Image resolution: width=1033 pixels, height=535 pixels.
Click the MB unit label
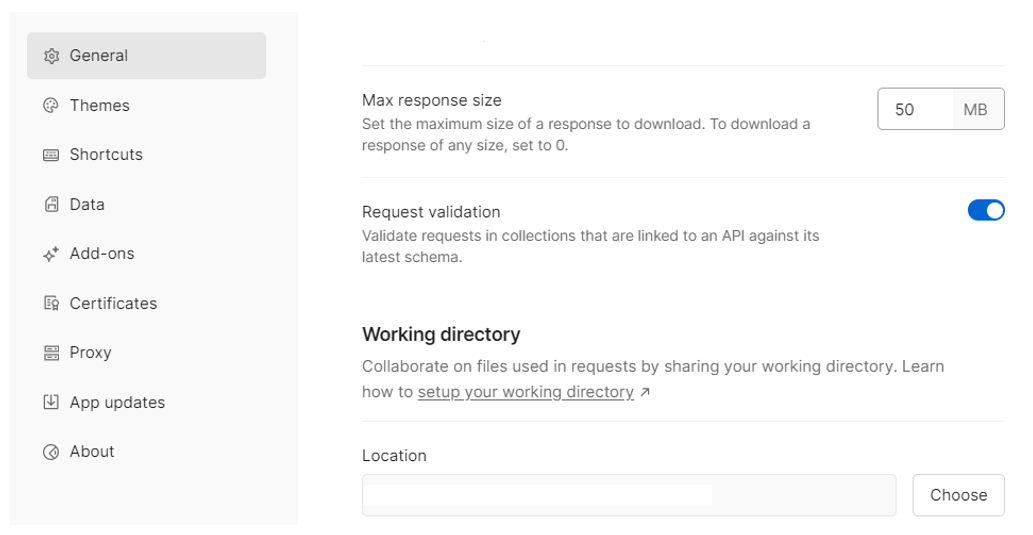pos(975,109)
